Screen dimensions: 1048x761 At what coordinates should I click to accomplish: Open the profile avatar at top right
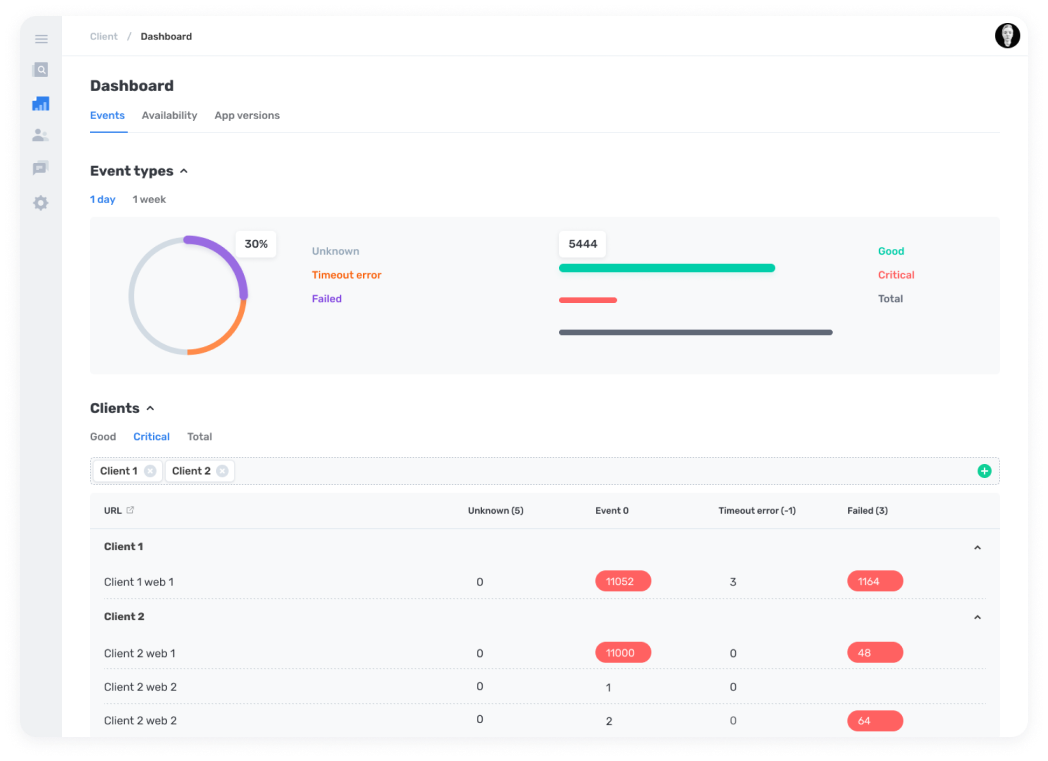click(1007, 35)
